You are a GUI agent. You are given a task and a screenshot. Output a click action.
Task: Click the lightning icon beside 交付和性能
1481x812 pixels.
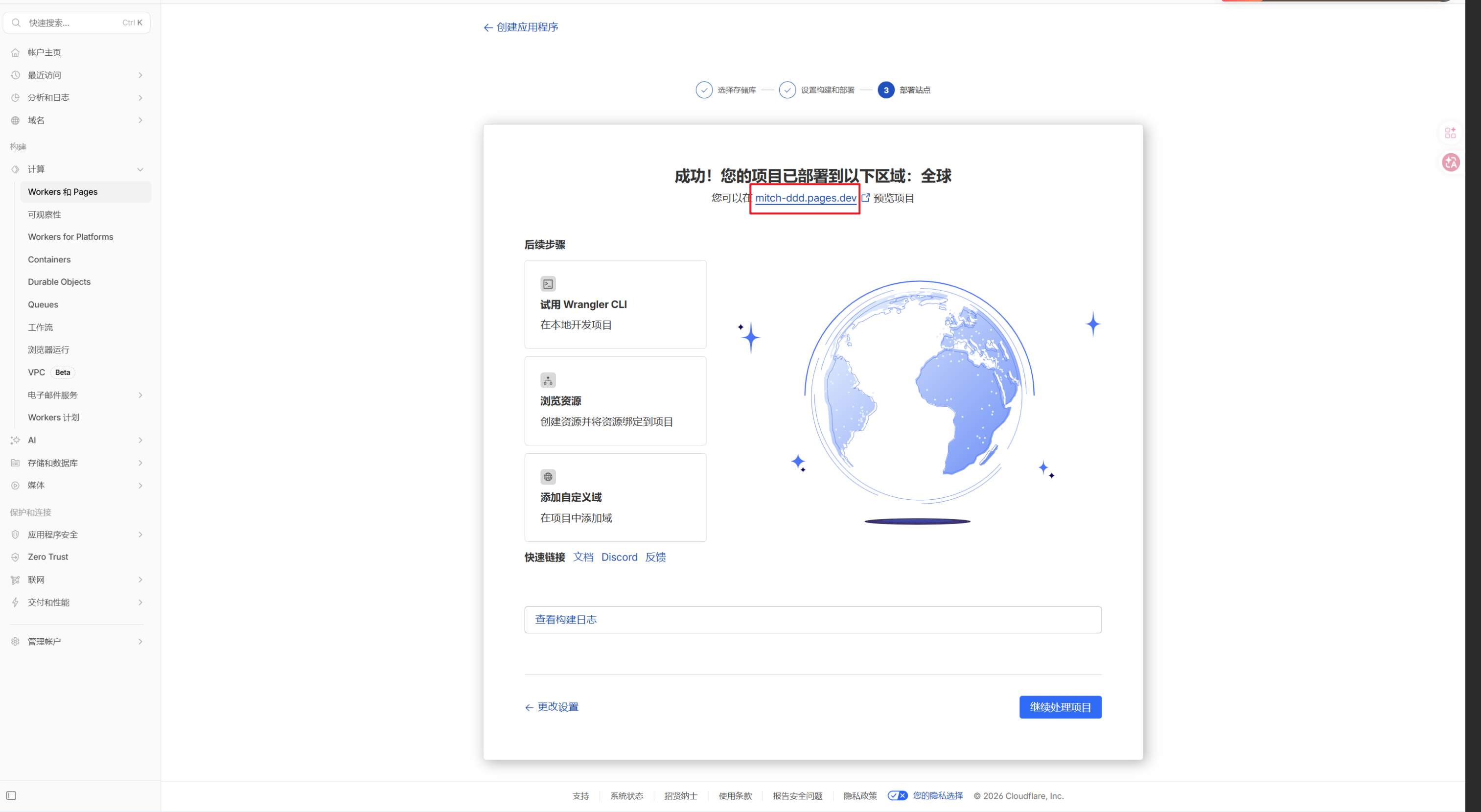pyautogui.click(x=16, y=603)
